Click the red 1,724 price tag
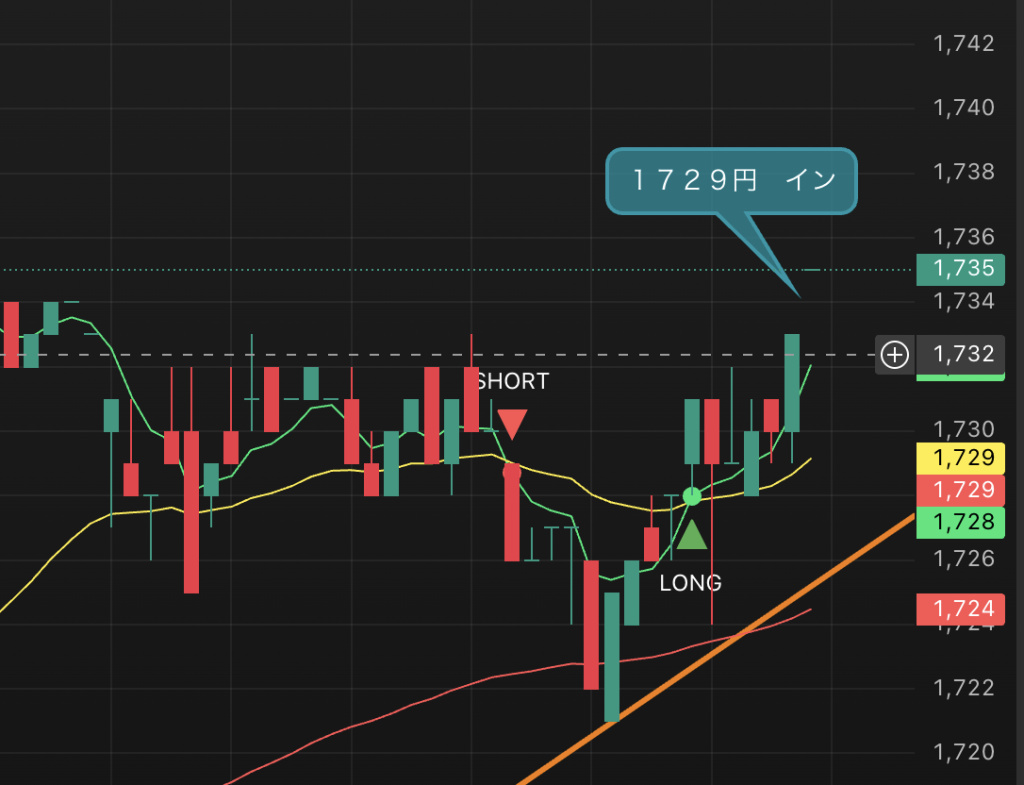 [x=960, y=607]
